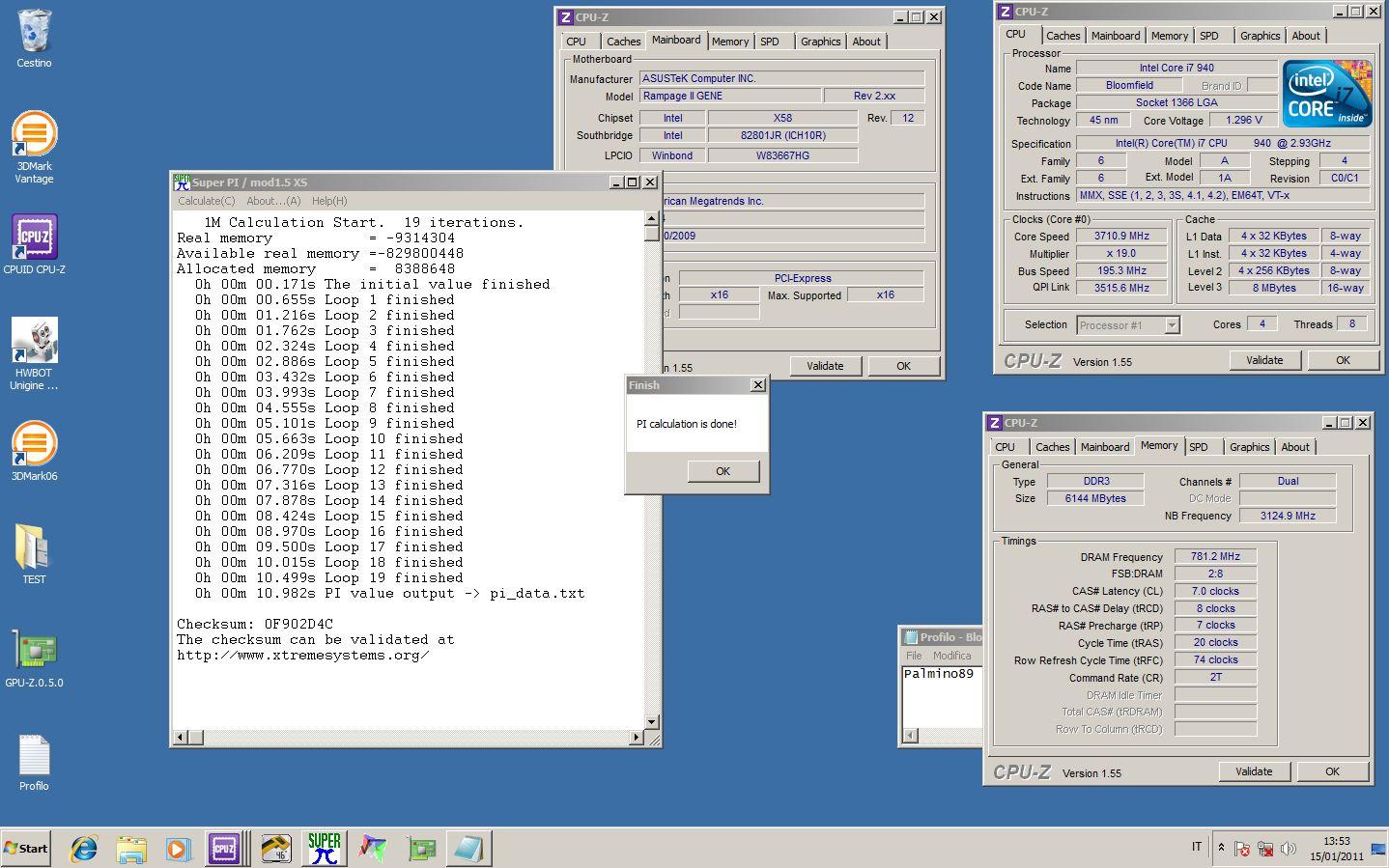Select Graphics tab in CPU-Z CPU window
The width and height of the screenshot is (1389, 868).
(1261, 36)
